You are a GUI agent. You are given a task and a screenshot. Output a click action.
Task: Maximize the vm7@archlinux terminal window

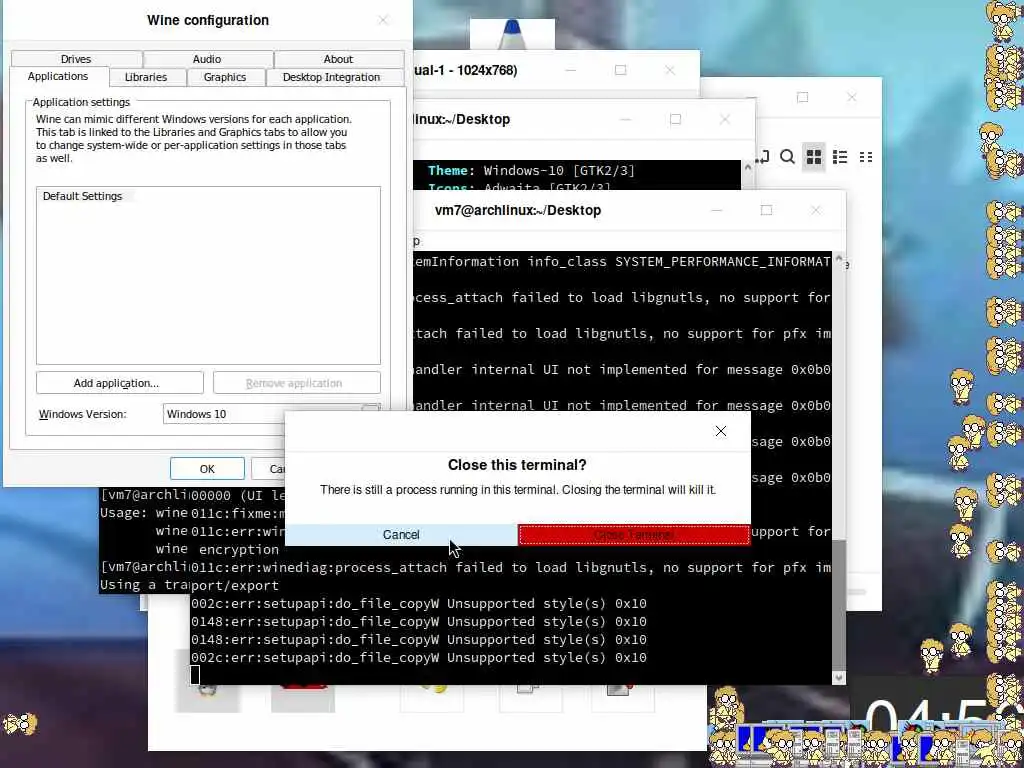766,210
